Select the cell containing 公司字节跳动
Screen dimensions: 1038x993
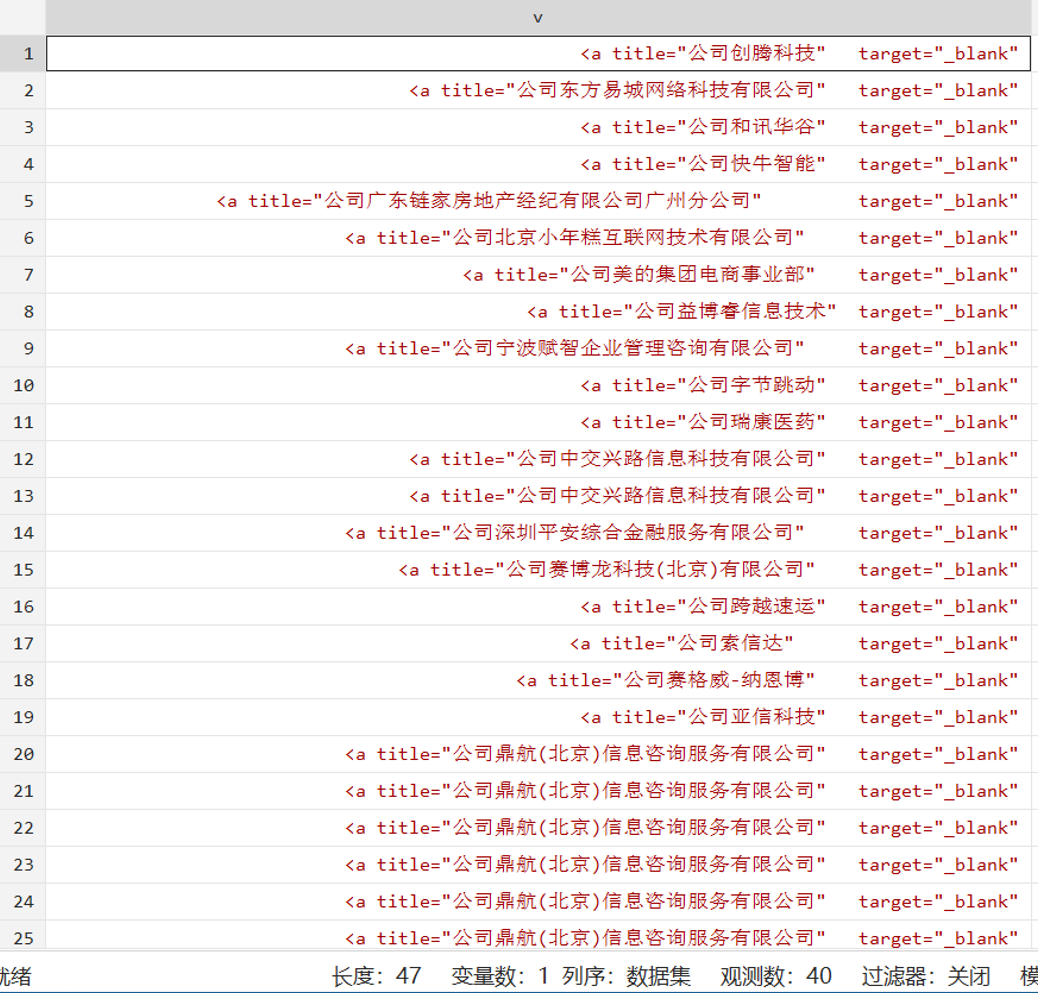[538, 385]
